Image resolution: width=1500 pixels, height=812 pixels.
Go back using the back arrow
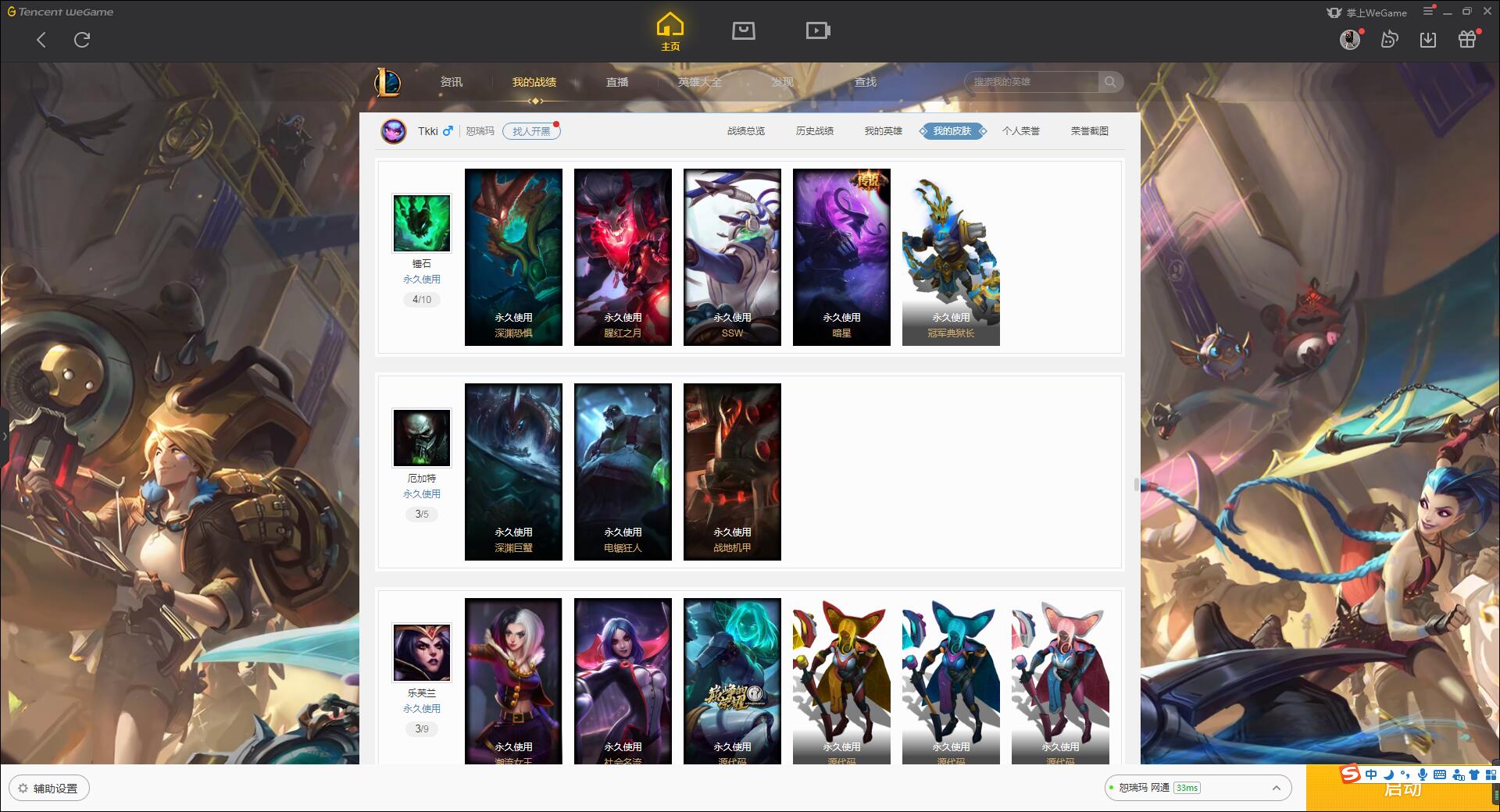coord(41,39)
